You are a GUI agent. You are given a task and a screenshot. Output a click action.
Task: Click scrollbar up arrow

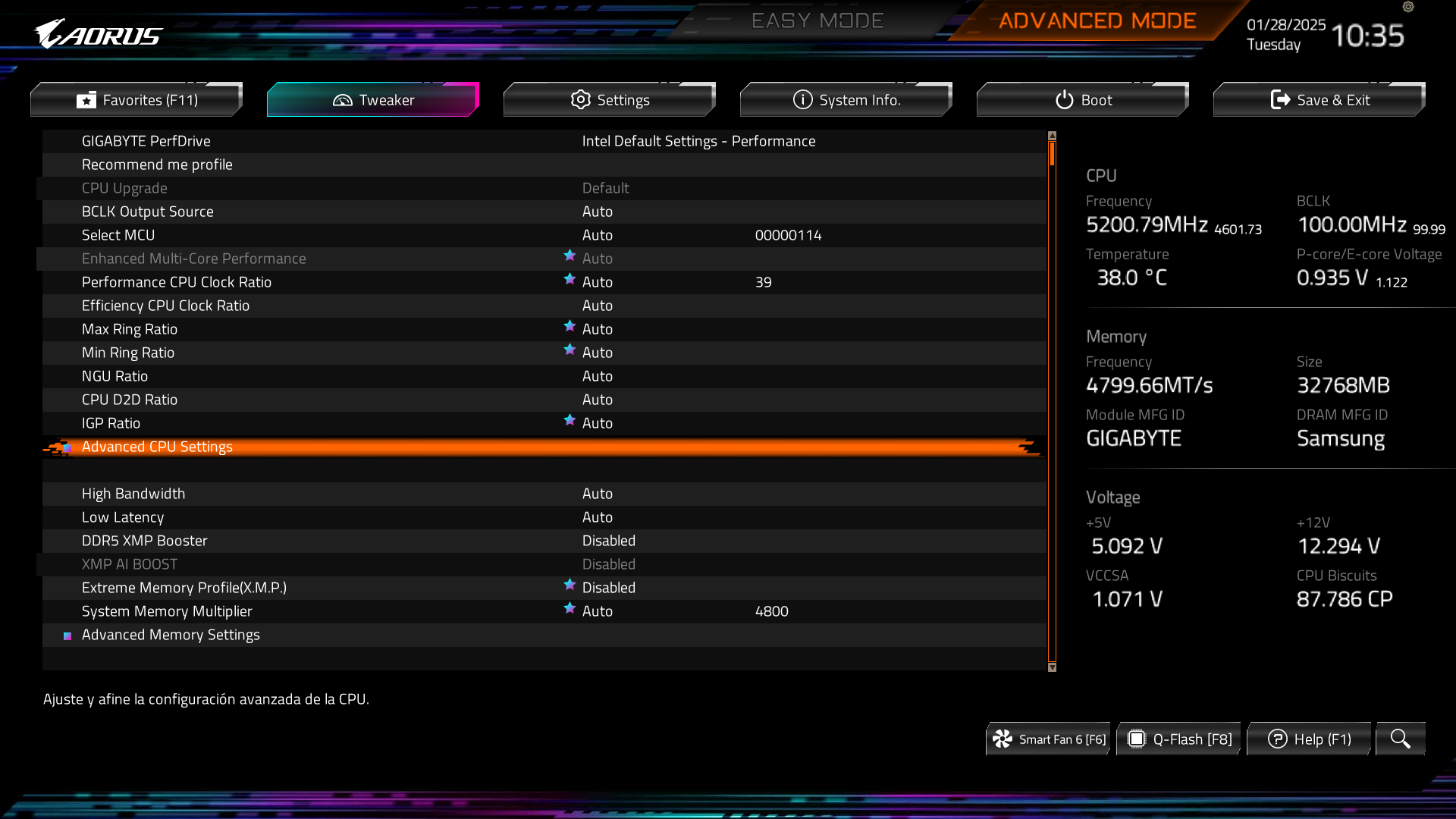(1052, 136)
